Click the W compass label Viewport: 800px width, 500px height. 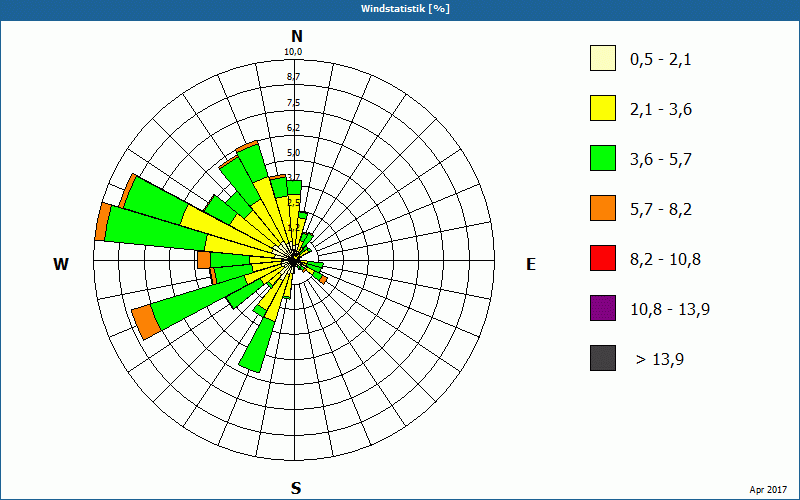click(x=61, y=264)
